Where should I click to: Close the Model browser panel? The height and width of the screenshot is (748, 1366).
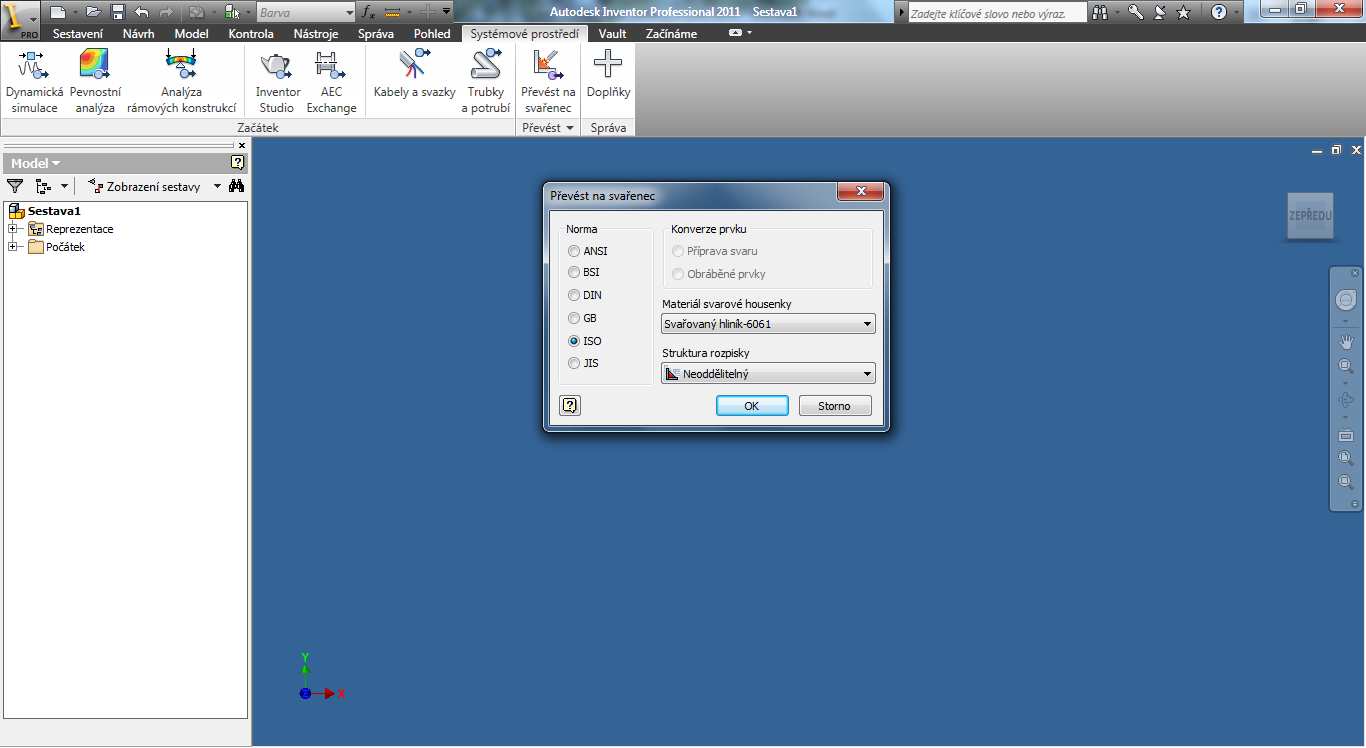tap(241, 145)
